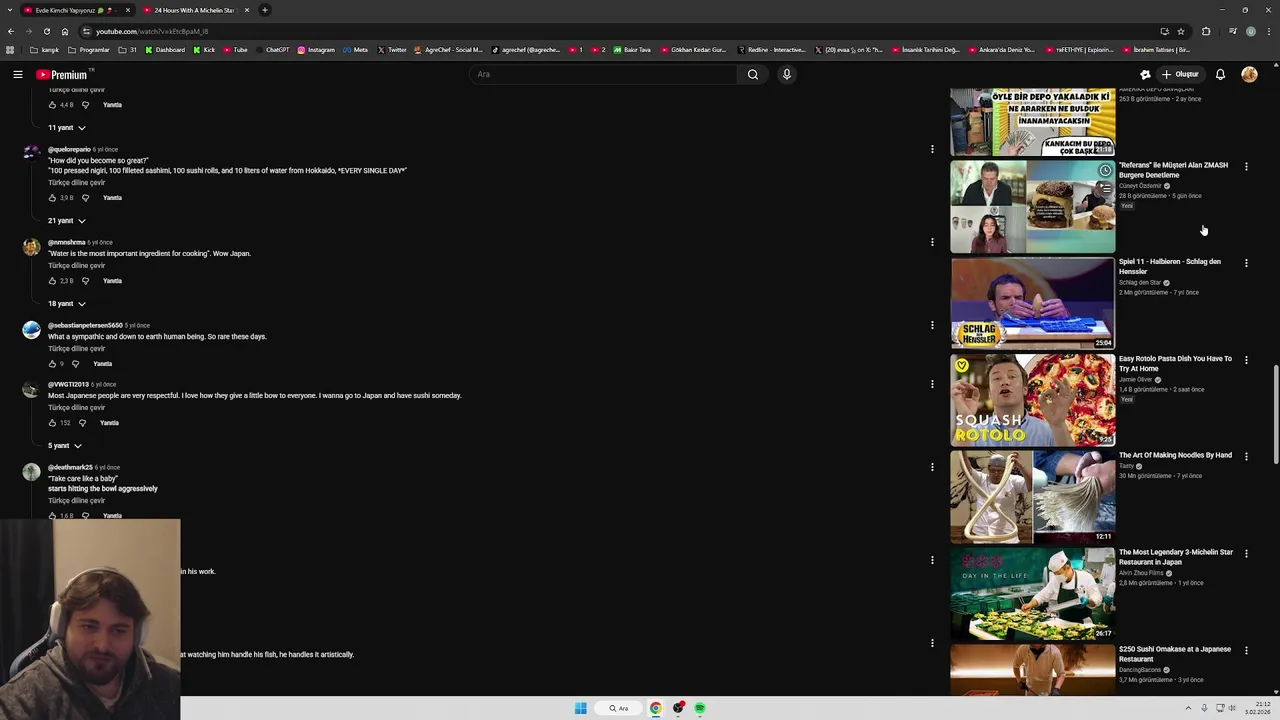The image size is (1280, 720).
Task: Open 'Easy Rotolo Pasta Dish' video title
Action: pyautogui.click(x=1175, y=363)
